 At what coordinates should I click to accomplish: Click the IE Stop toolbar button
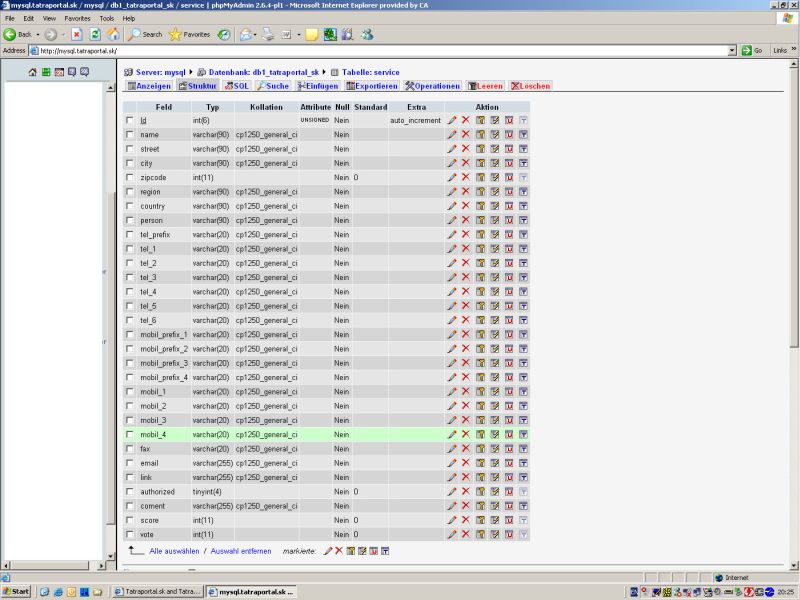[x=77, y=35]
